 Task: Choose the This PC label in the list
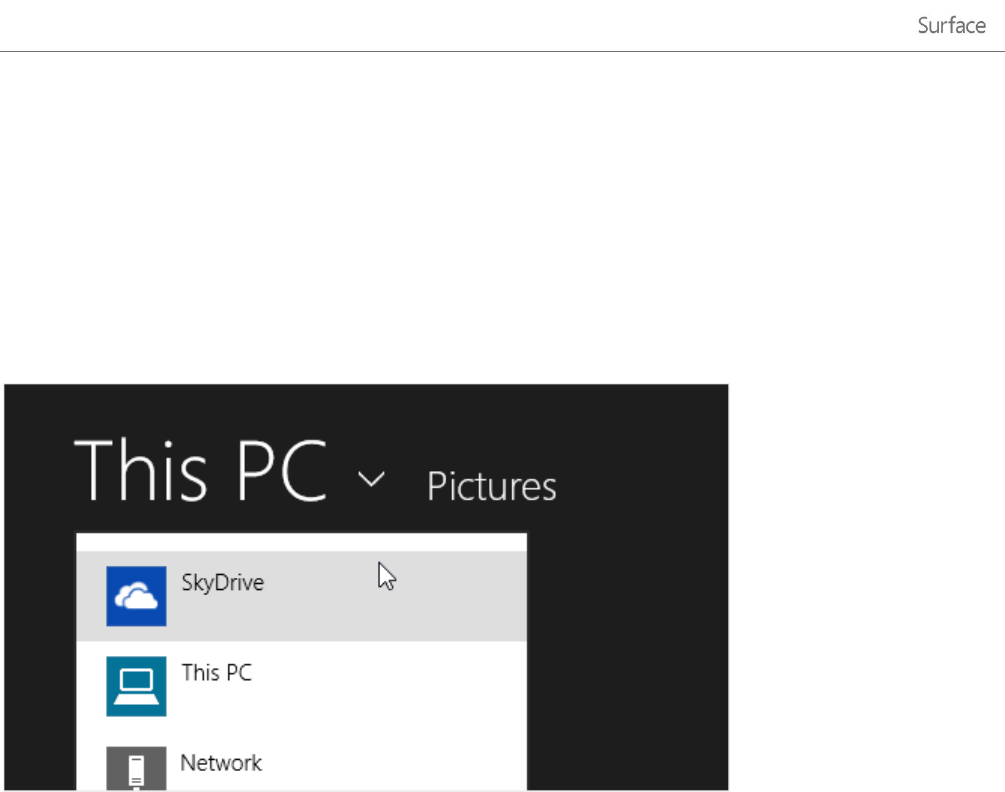pyautogui.click(x=216, y=672)
